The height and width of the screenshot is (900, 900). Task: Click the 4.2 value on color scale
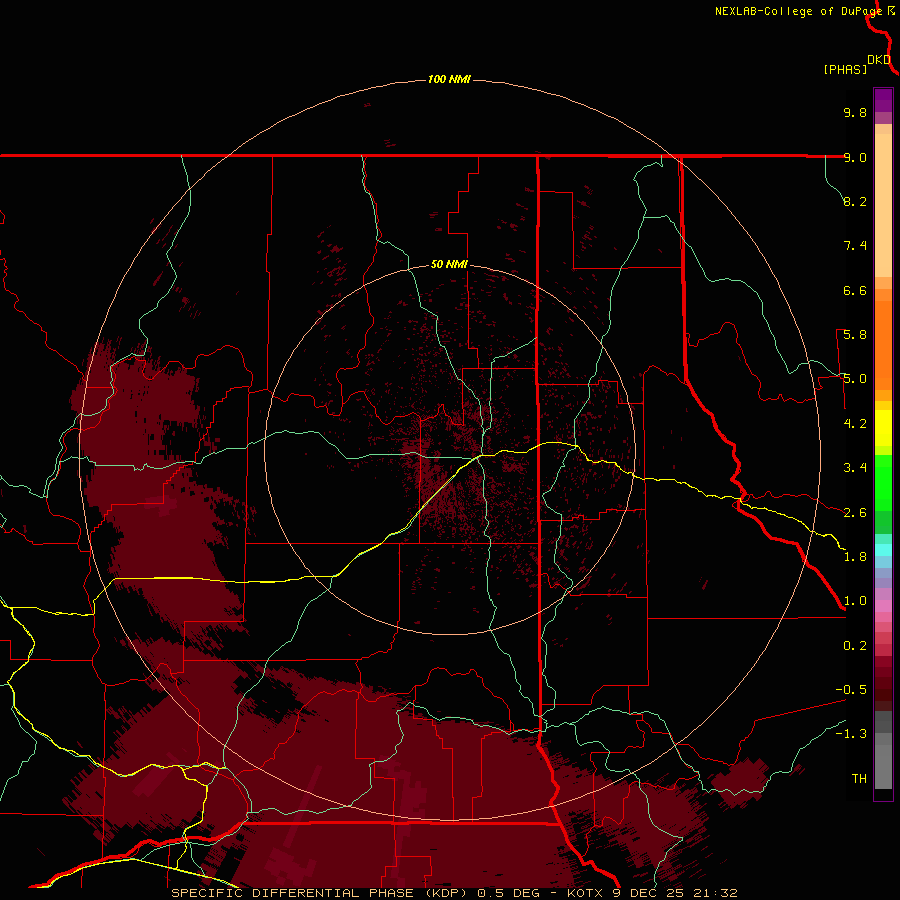click(x=855, y=424)
